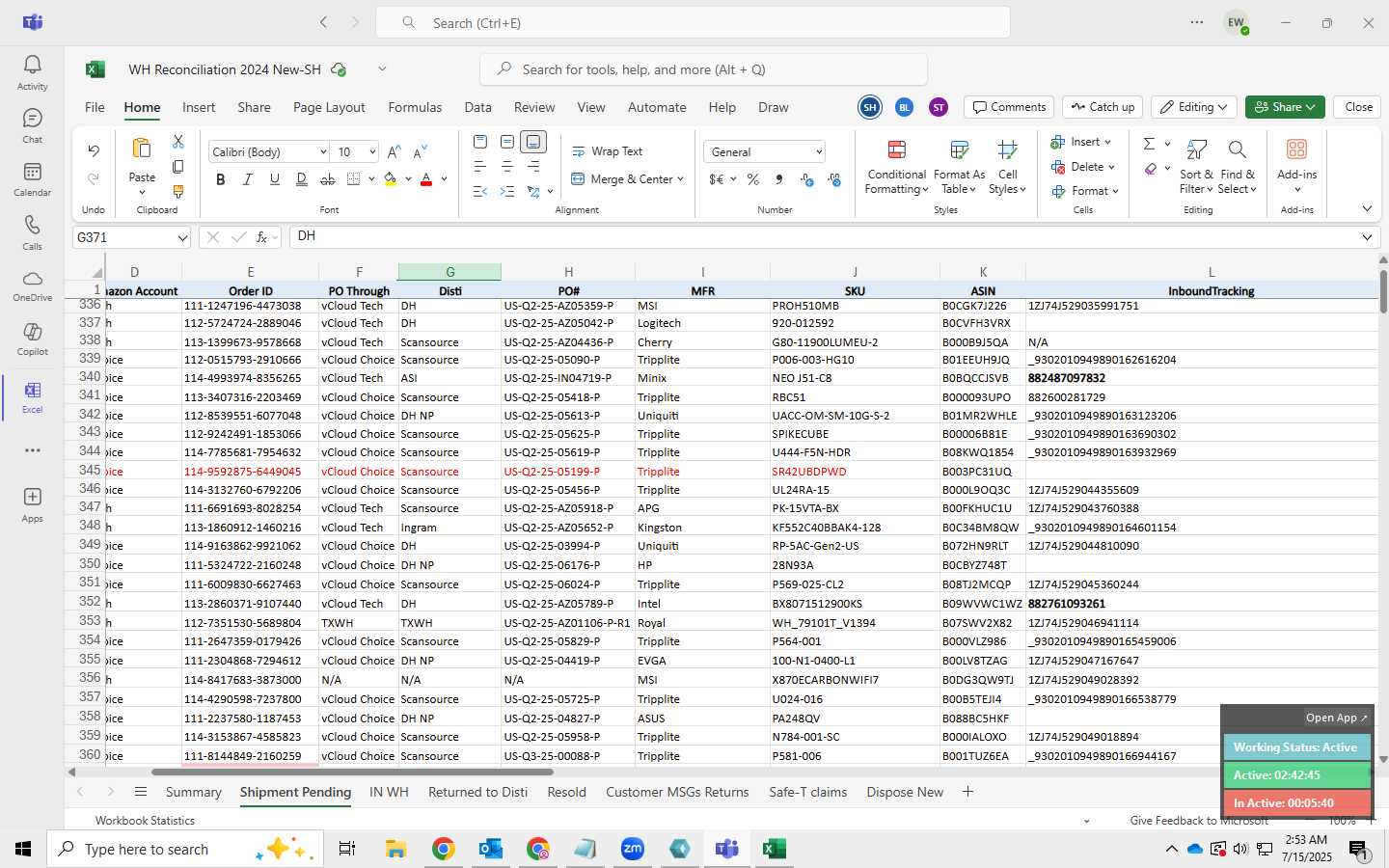Image resolution: width=1389 pixels, height=868 pixels.
Task: Expand Sort & Filter menu
Action: pos(1196,167)
